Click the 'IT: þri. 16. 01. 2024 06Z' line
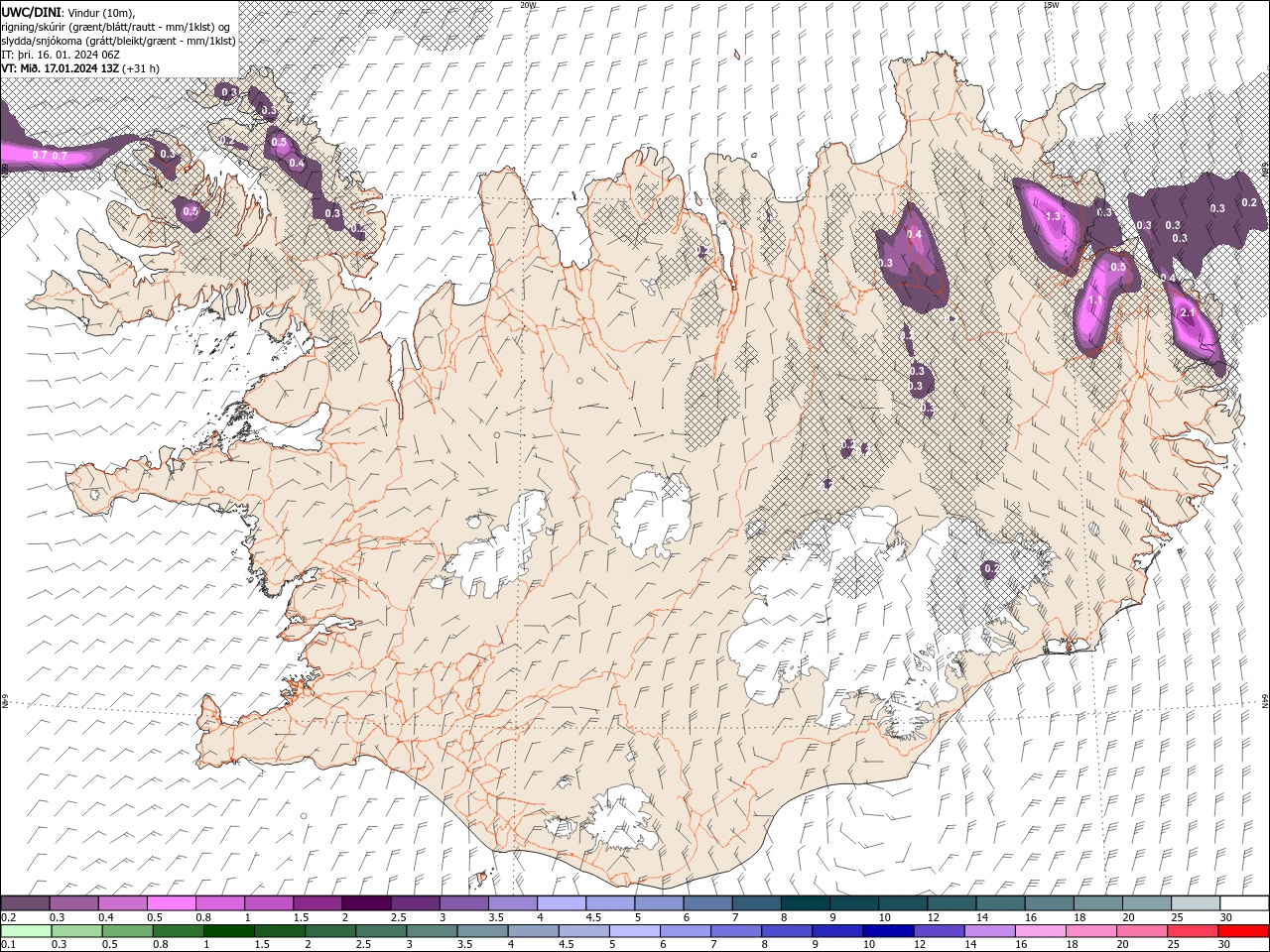 tap(62, 54)
